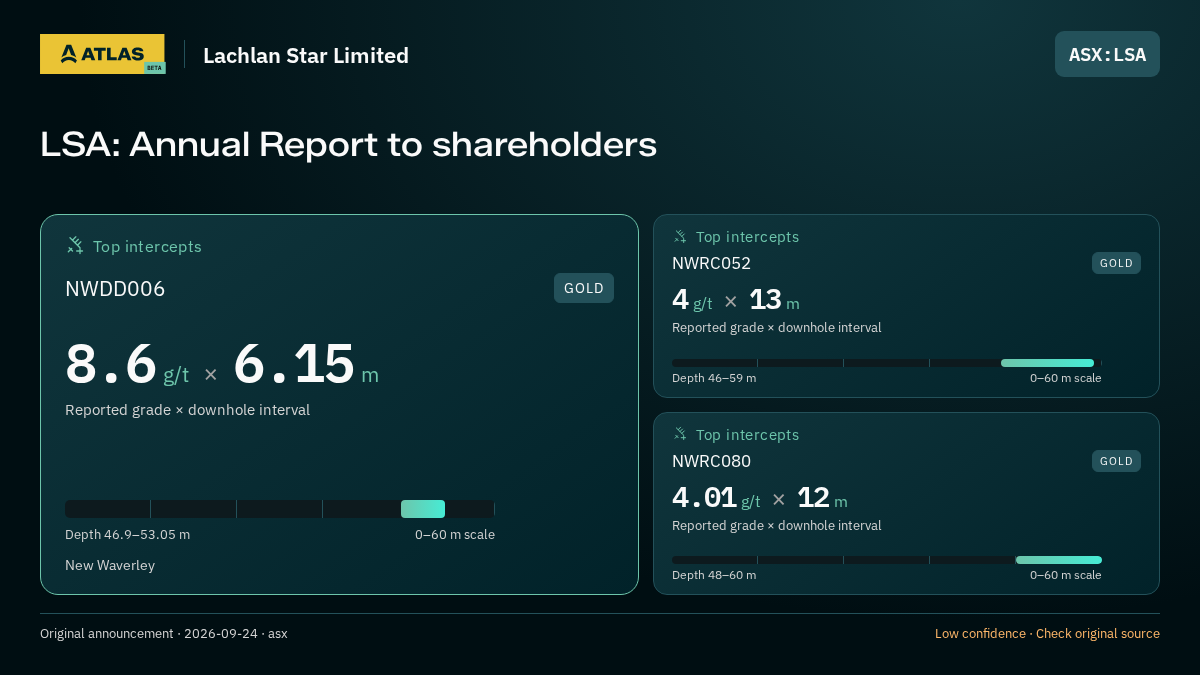1200x675 pixels.
Task: Click the NWRC080 depth bar highlight
Action: point(1059,560)
